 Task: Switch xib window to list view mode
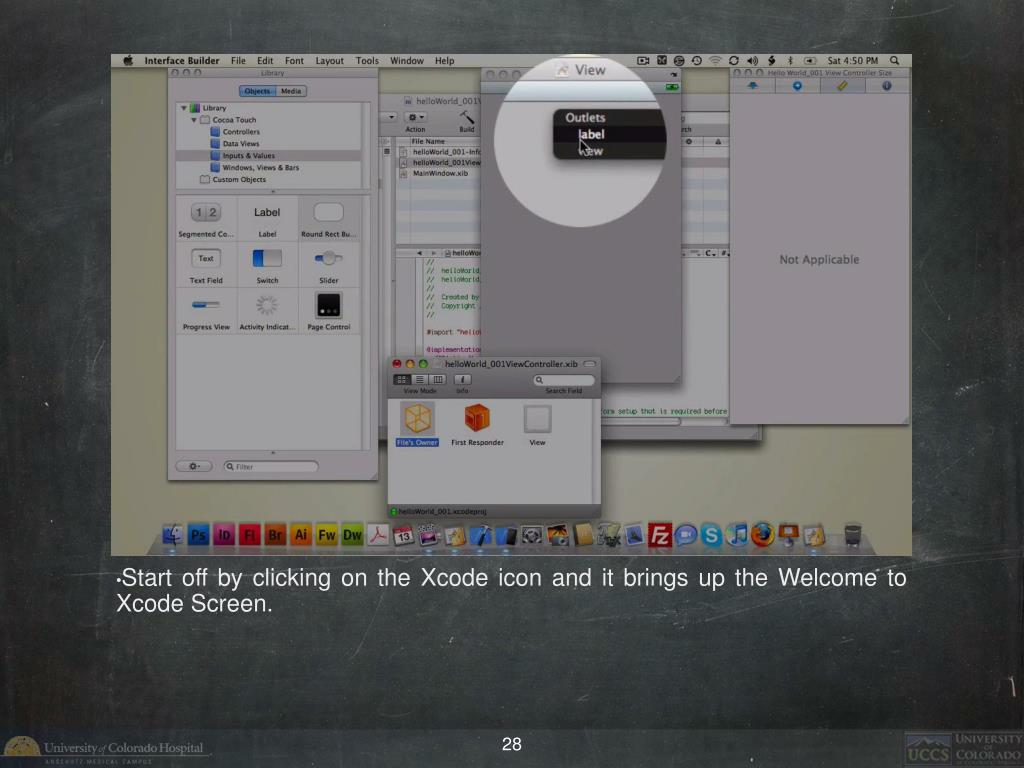click(x=420, y=379)
